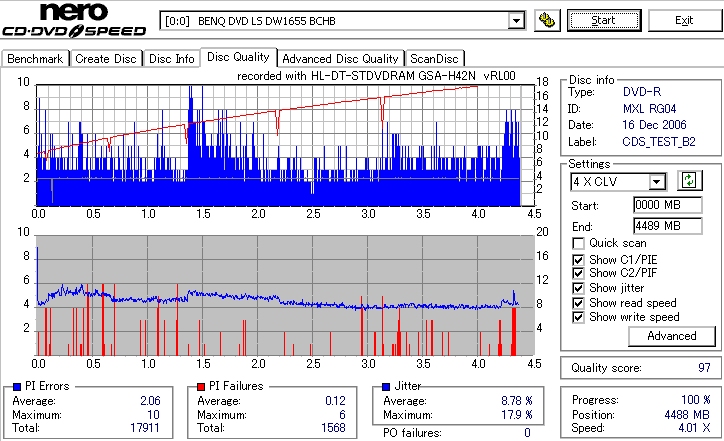
Task: Click the PI Failures average 0.12
Action: point(335,401)
